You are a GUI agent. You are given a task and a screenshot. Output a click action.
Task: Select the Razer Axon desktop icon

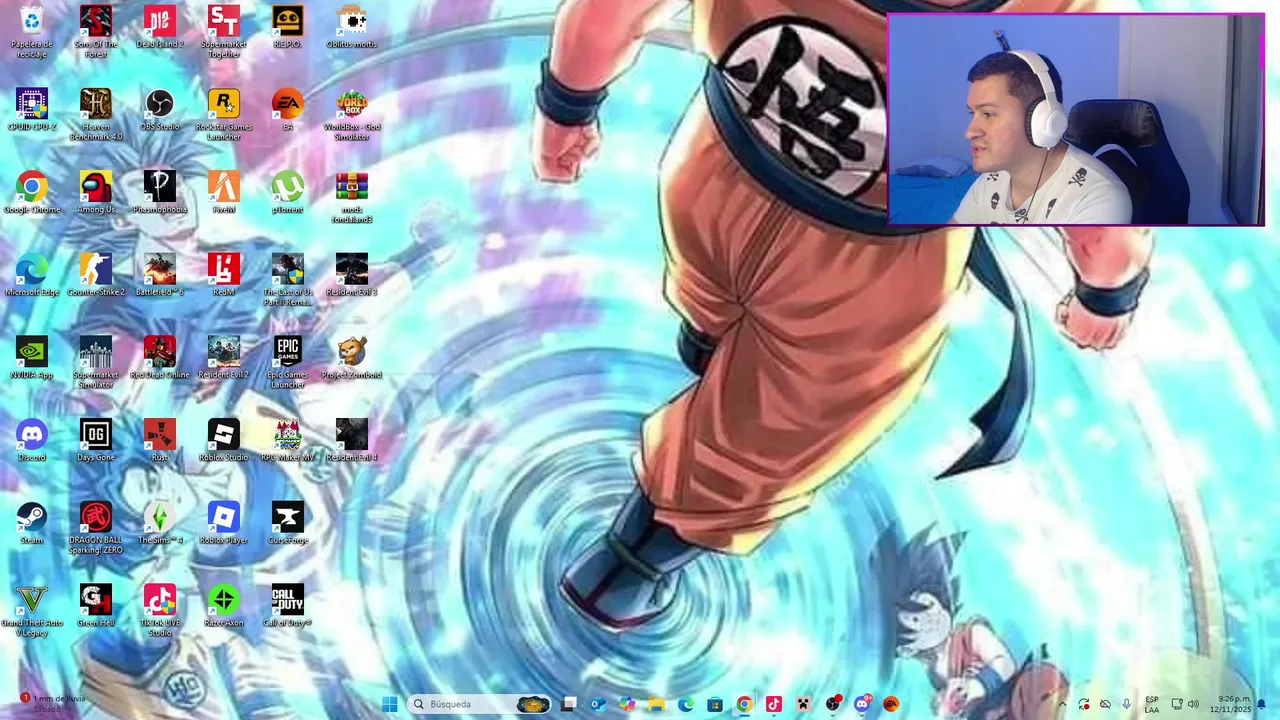pos(224,607)
